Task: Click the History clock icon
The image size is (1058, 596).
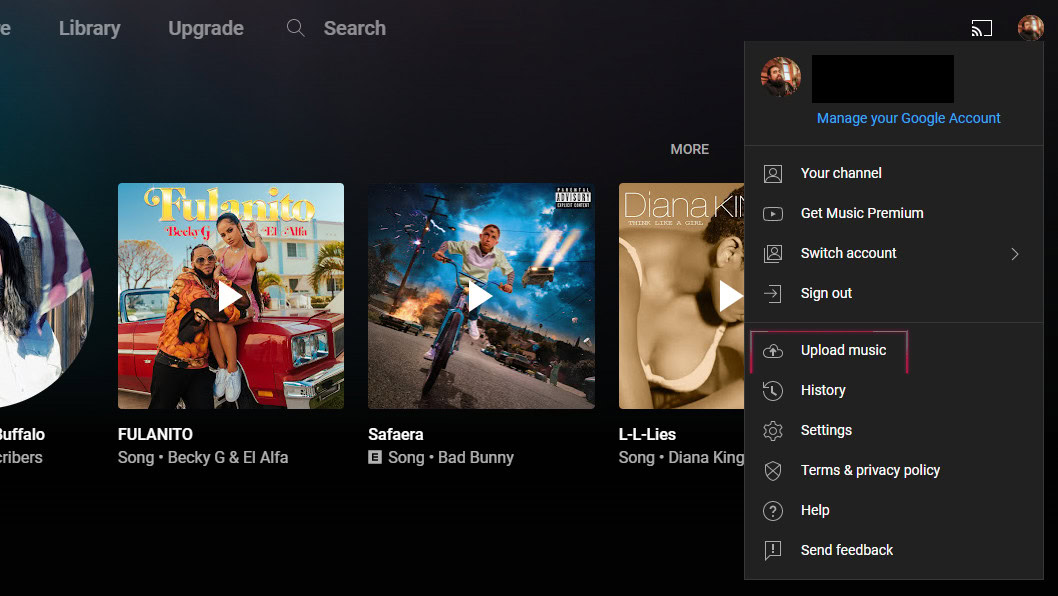Action: (773, 391)
